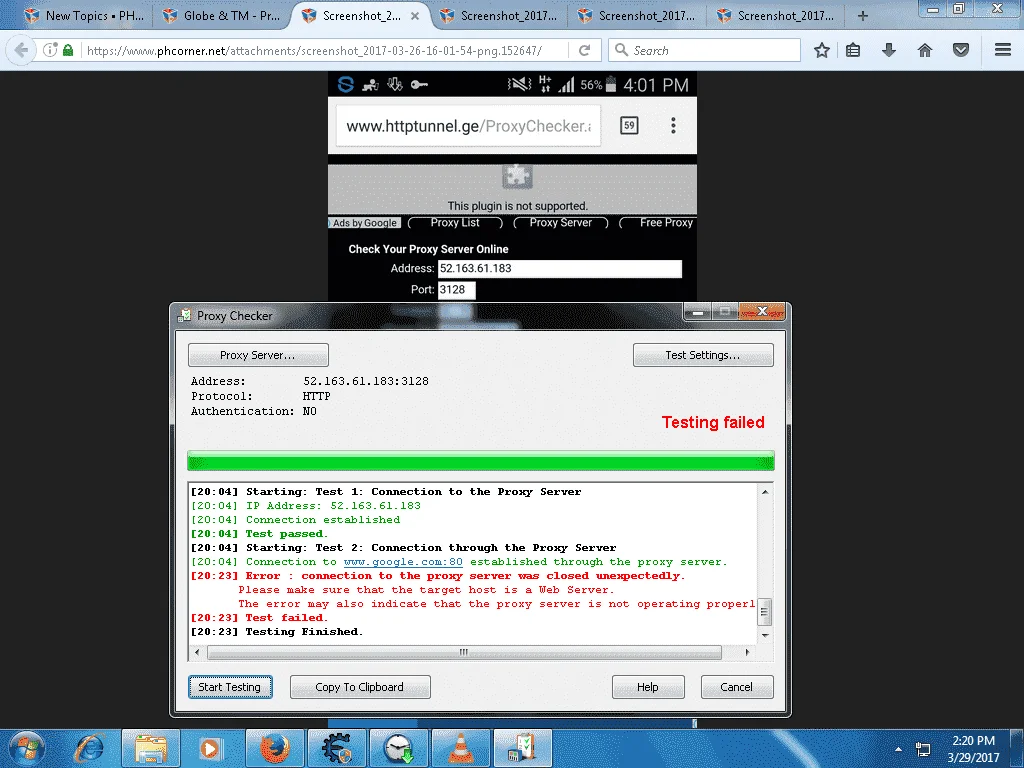
Task: Switch to the sixth tab, Screenshot_2017
Action: (x=775, y=16)
